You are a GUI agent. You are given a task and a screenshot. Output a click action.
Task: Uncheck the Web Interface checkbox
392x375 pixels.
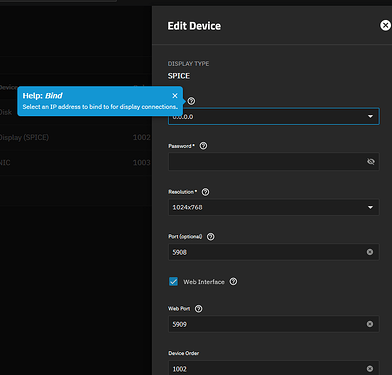tap(173, 281)
